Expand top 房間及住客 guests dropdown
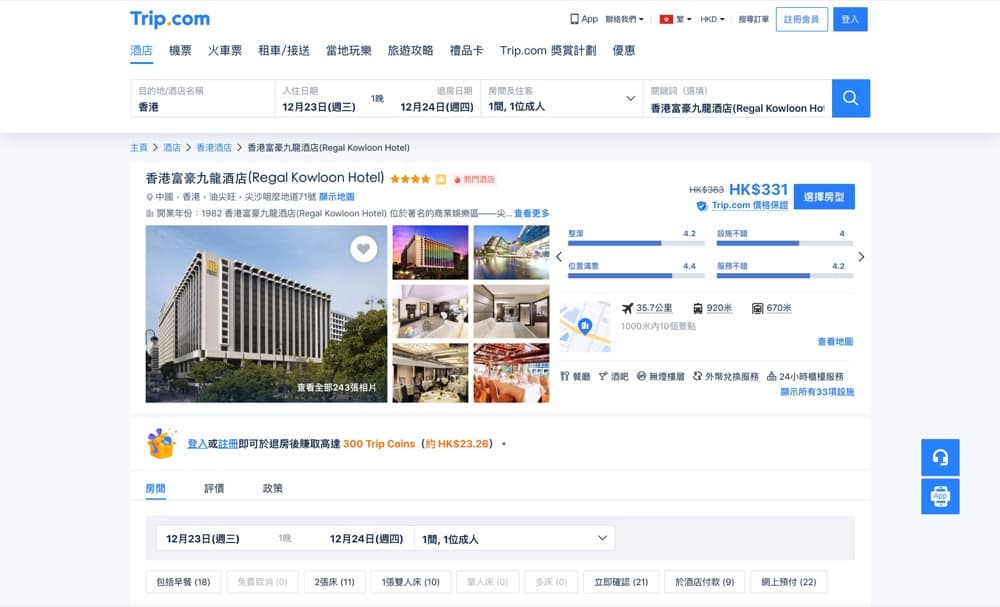Viewport: 1000px width, 607px height. tap(562, 98)
